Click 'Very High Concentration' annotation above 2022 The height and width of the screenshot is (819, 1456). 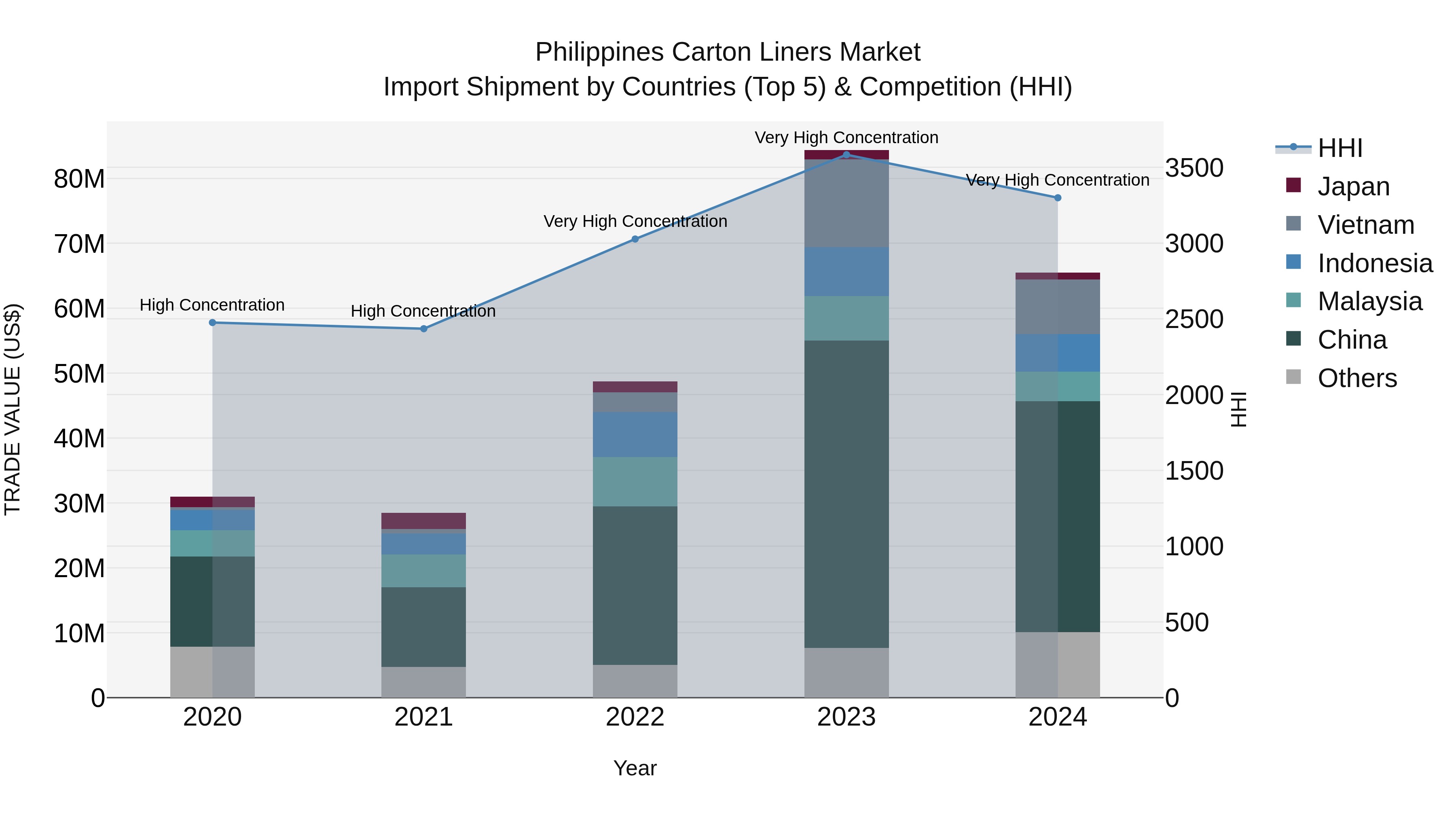(635, 222)
